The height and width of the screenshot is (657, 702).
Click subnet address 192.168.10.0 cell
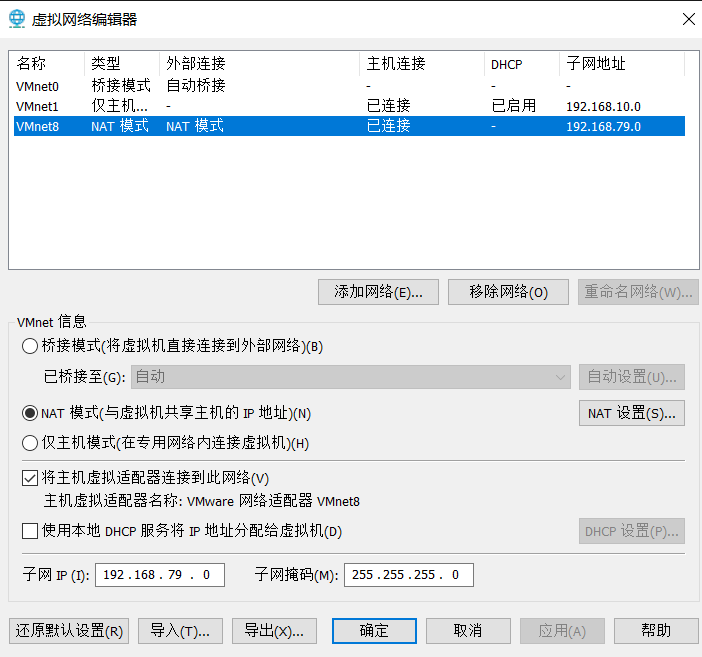point(604,107)
